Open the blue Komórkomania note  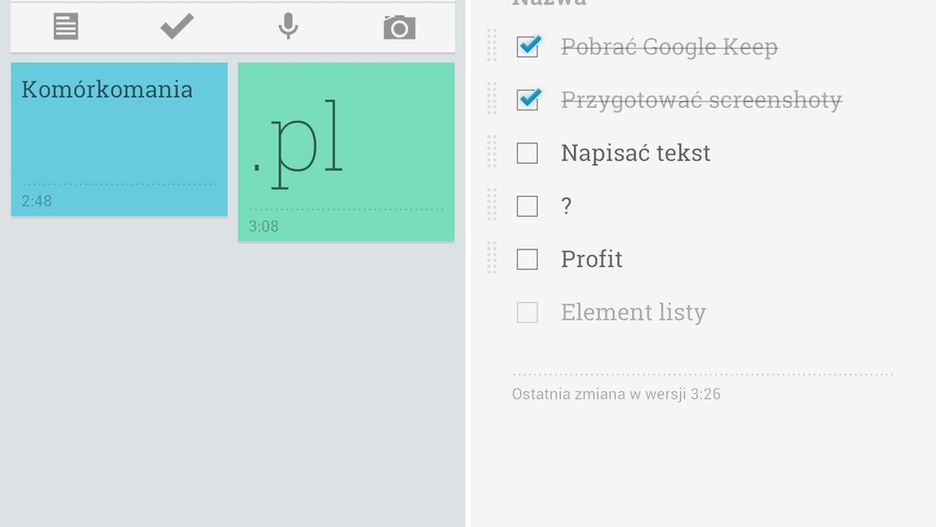point(119,138)
